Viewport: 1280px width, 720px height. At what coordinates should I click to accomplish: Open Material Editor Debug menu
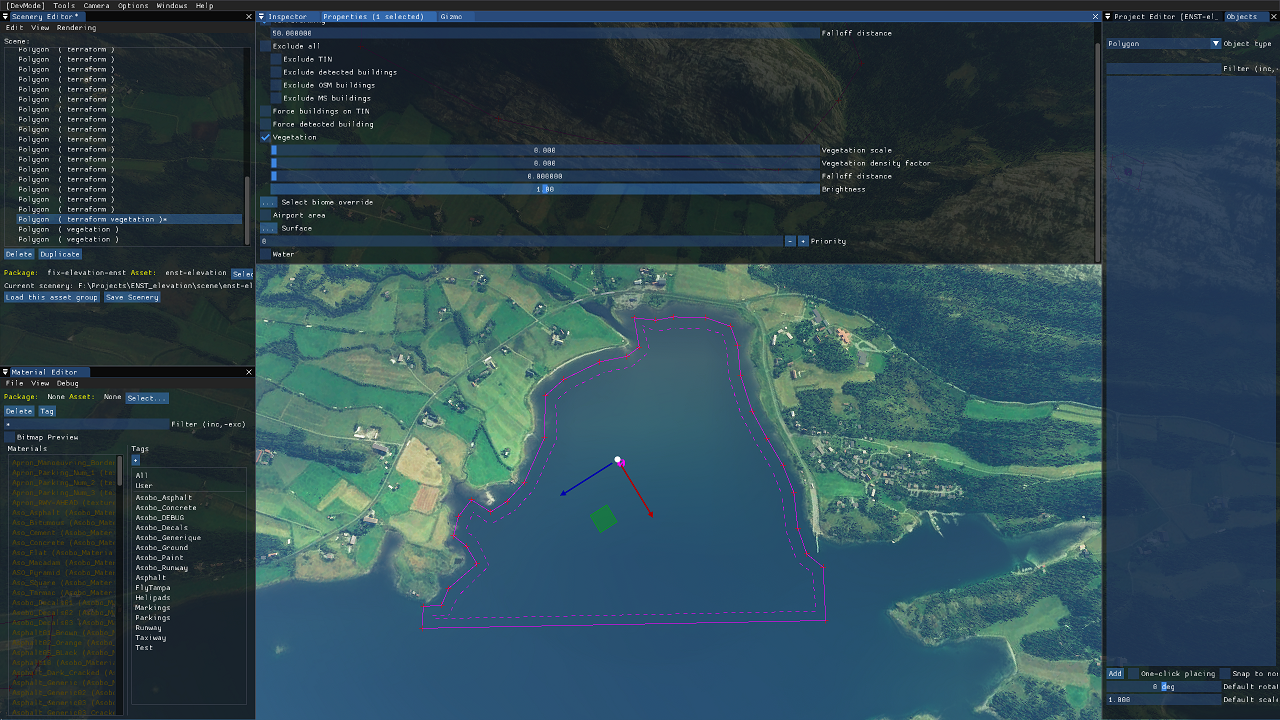[x=67, y=383]
